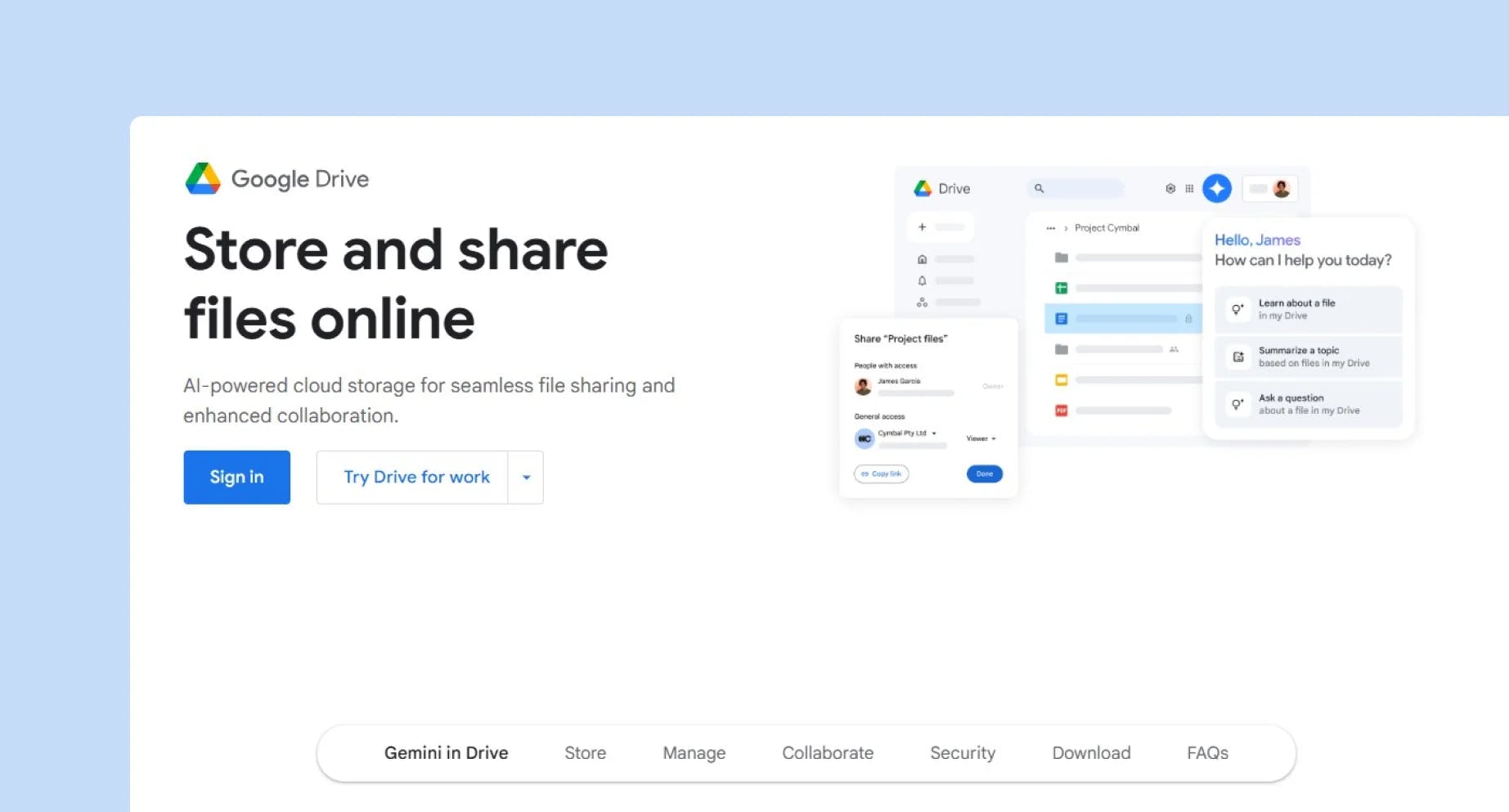The image size is (1509, 812).
Task: Click the blue Docs file icon in highlighted row
Action: tap(1062, 318)
